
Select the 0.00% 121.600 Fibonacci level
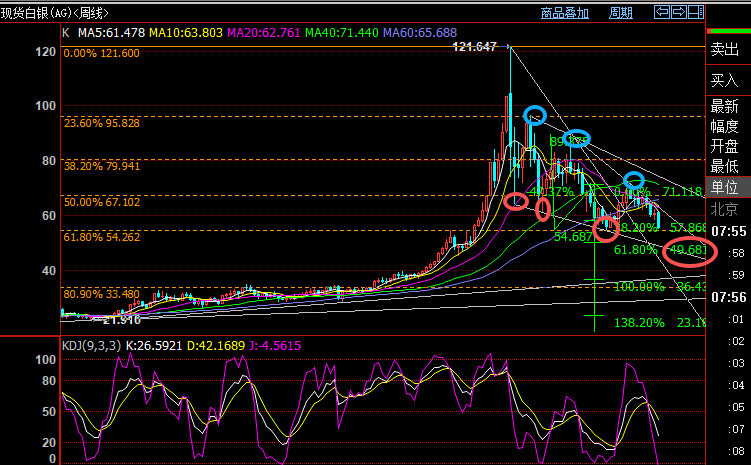pos(102,53)
